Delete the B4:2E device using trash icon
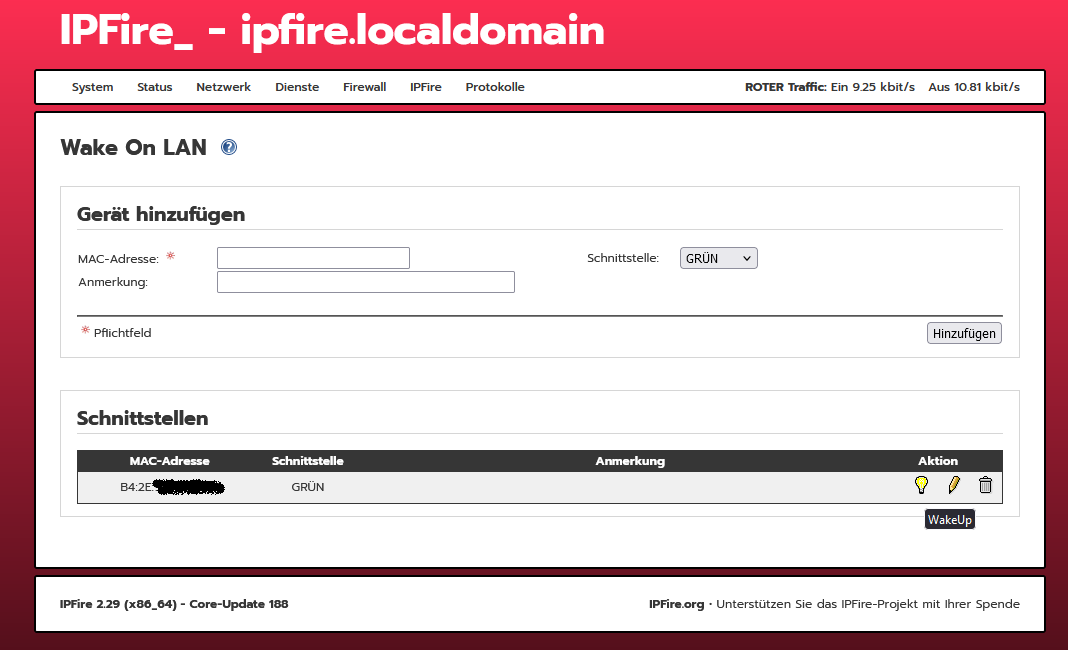Screen dimensions: 1068x650 pyautogui.click(x=985, y=484)
